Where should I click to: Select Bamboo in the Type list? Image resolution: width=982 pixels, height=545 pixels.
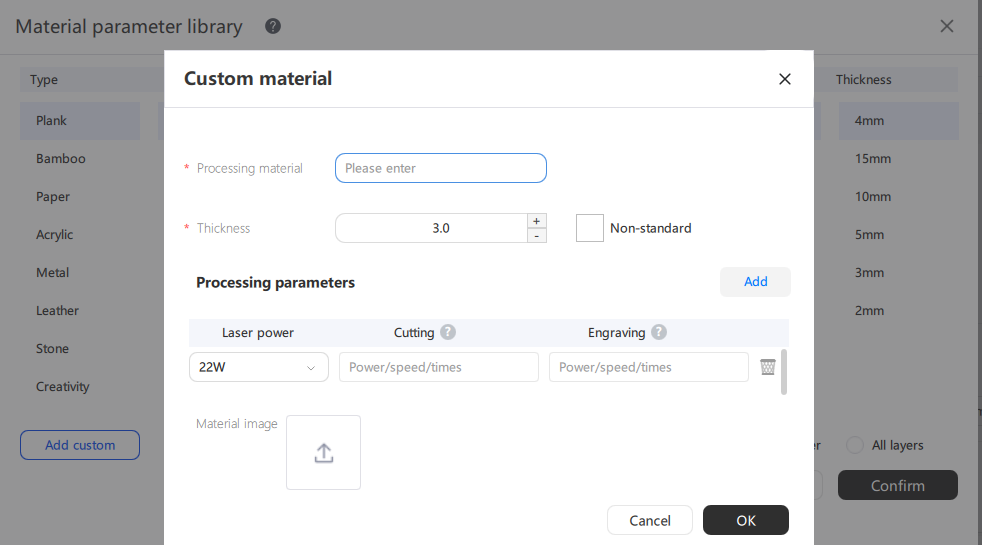(61, 159)
